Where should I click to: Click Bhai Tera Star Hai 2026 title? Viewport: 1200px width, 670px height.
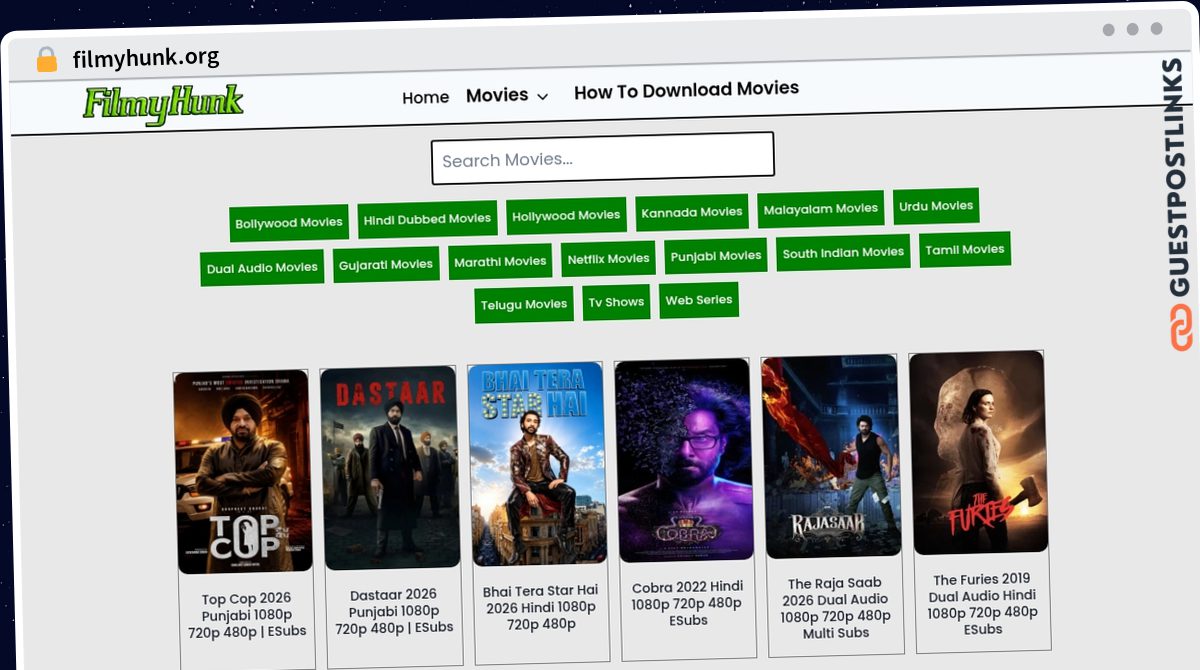(x=541, y=608)
